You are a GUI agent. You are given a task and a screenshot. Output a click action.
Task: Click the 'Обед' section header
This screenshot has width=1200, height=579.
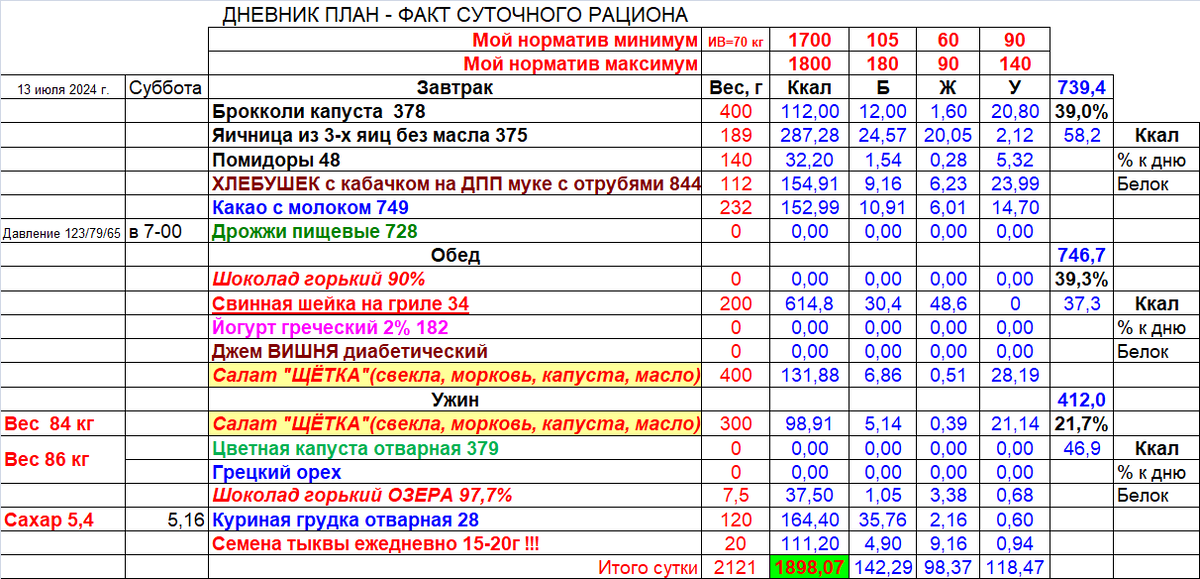[x=455, y=255]
